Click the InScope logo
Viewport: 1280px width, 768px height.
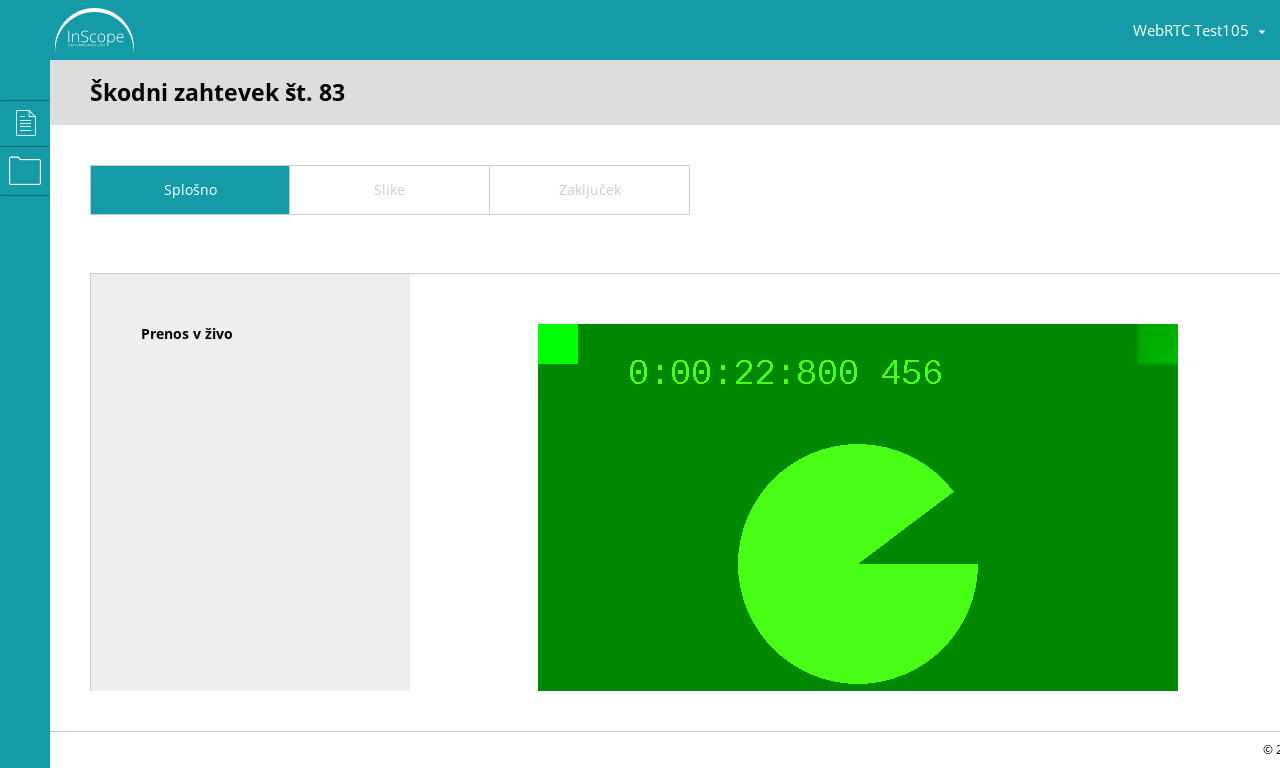pyautogui.click(x=94, y=30)
